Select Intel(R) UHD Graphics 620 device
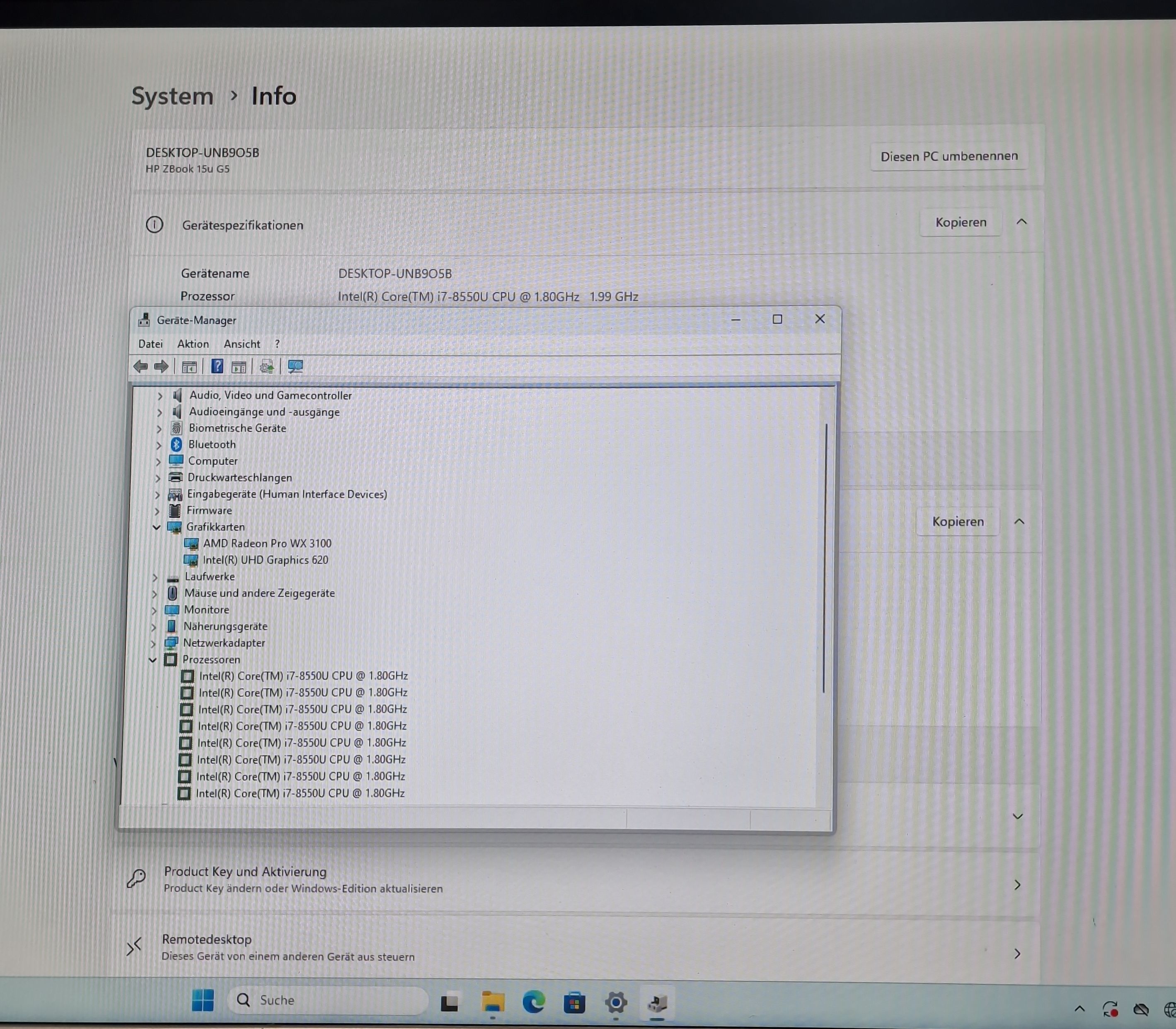This screenshot has width=1176, height=1029. click(x=266, y=560)
